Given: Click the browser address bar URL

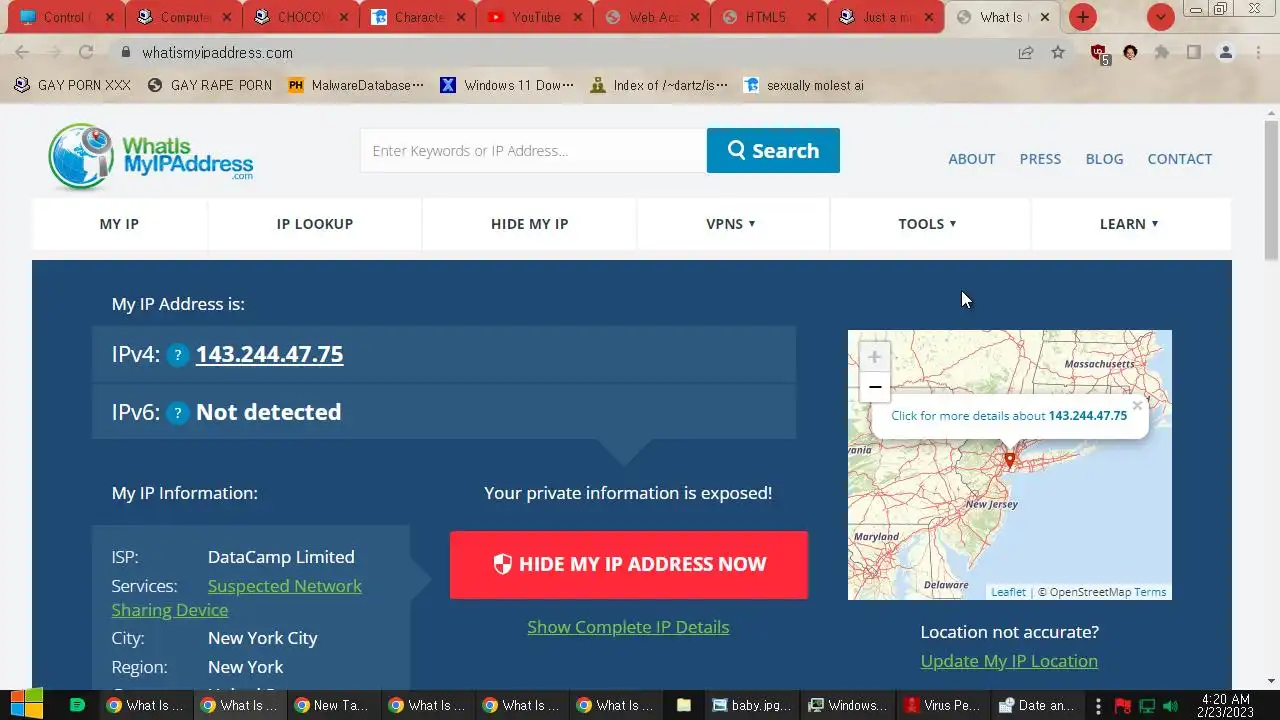Looking at the screenshot, I should [217, 53].
